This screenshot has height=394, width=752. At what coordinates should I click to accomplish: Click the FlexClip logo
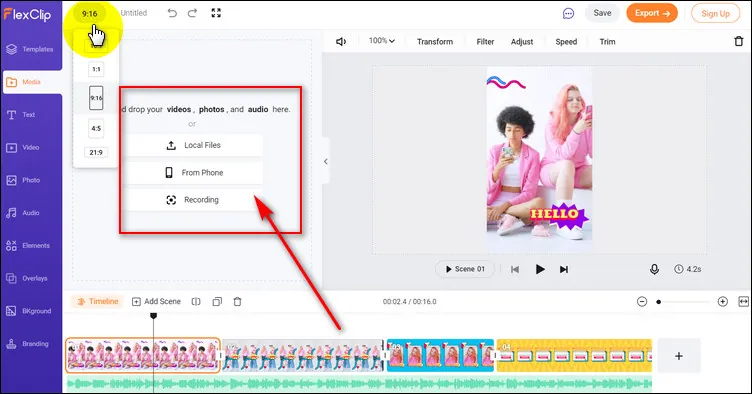pyautogui.click(x=27, y=14)
